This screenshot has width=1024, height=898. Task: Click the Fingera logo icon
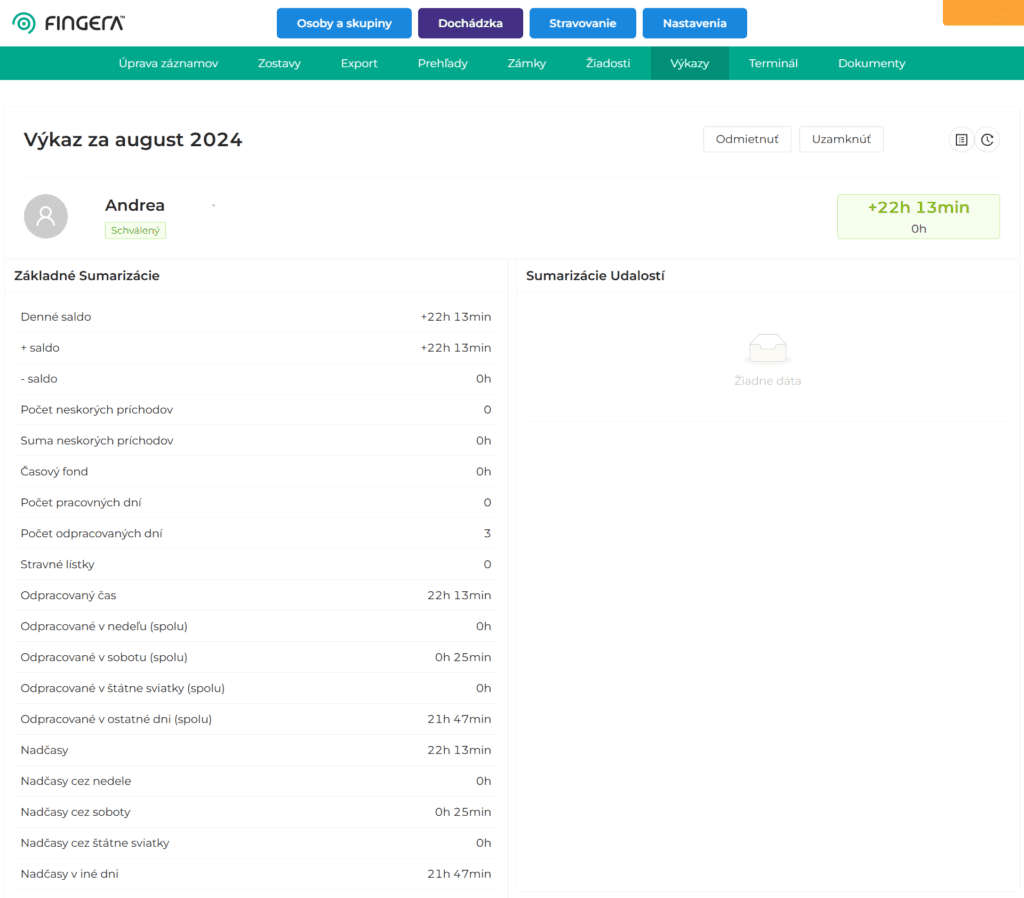24,23
